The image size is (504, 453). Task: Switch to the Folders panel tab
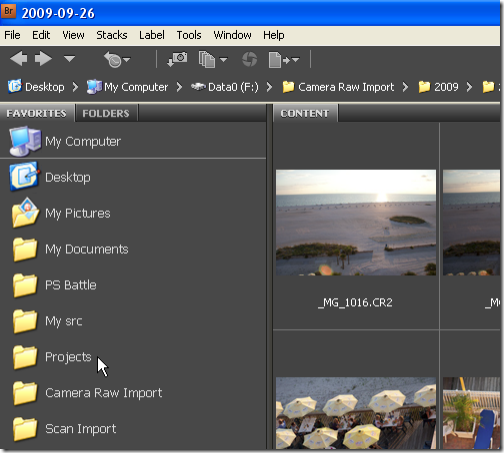106,113
